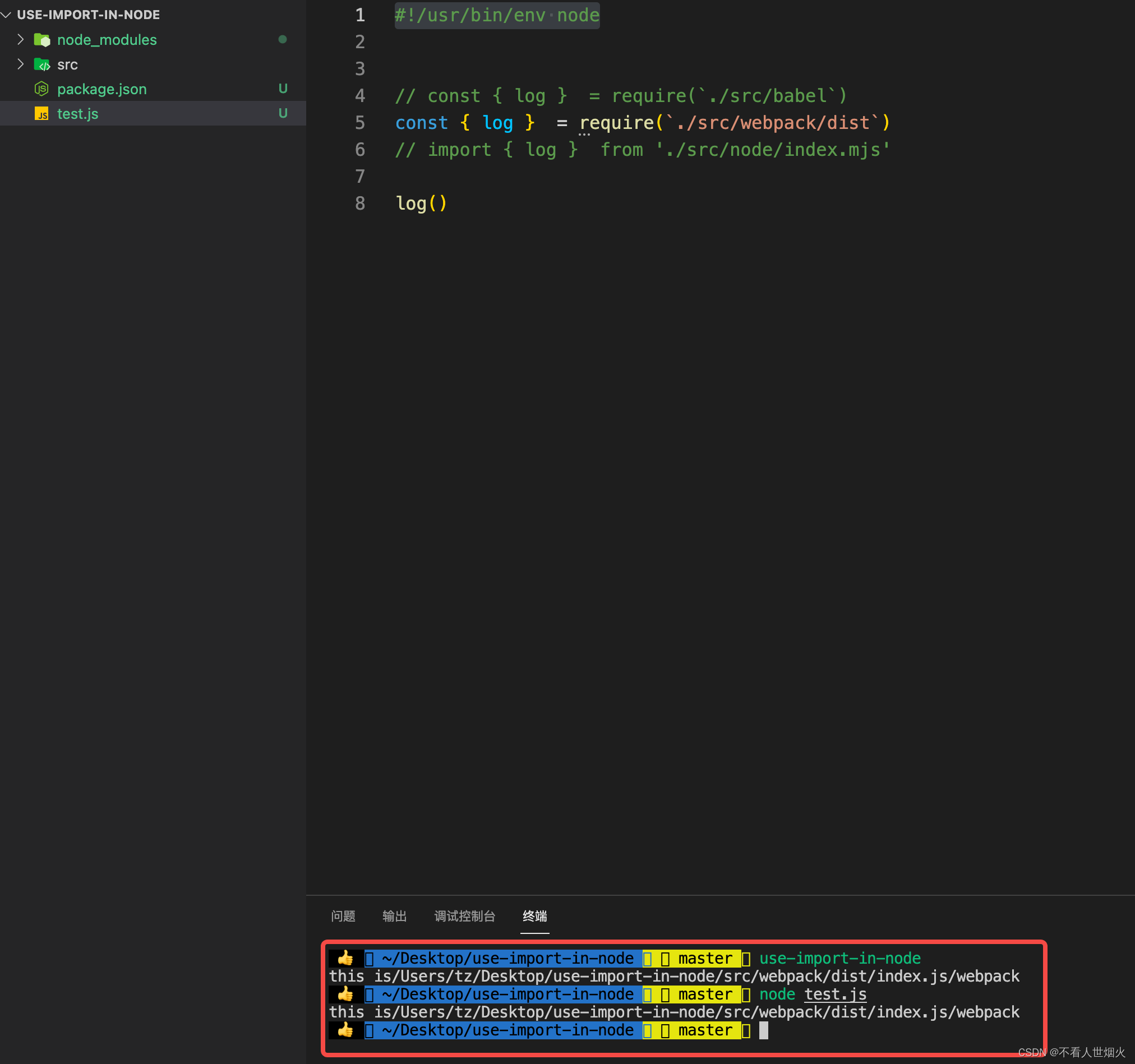Click the green modified dot on node_modules

pos(283,39)
